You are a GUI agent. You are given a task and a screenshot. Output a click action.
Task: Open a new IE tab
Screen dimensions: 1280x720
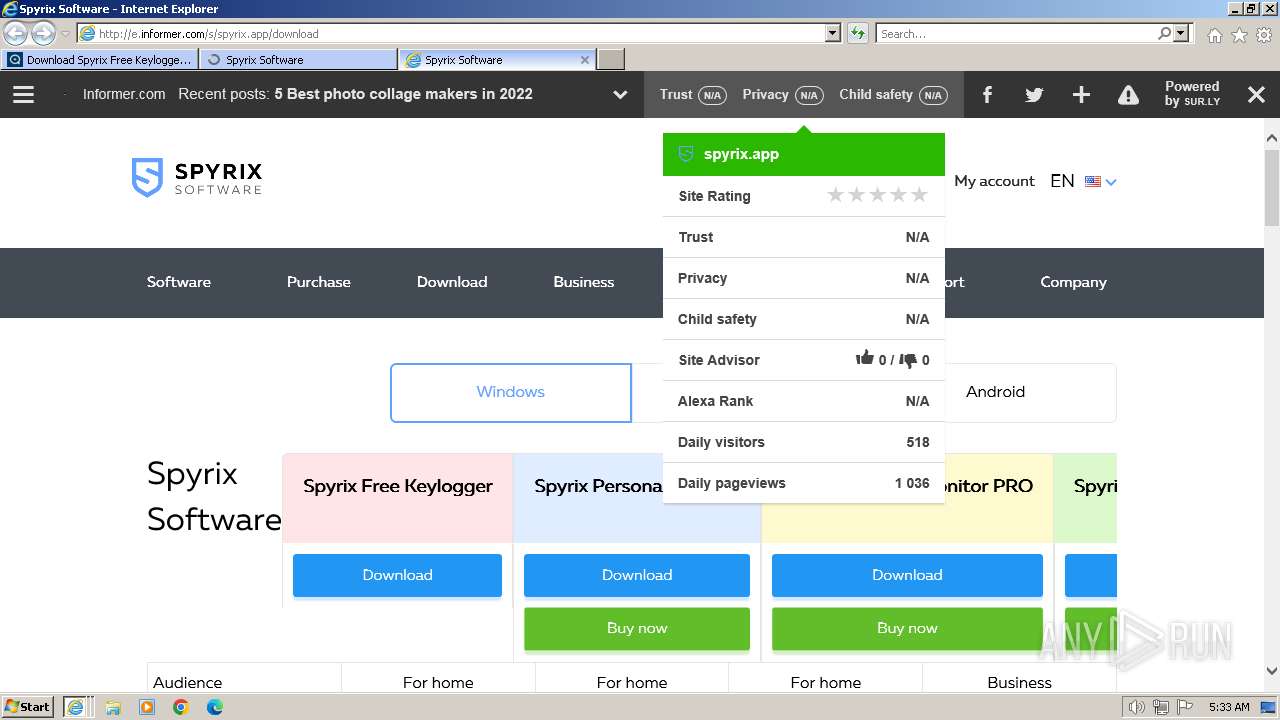coord(611,60)
